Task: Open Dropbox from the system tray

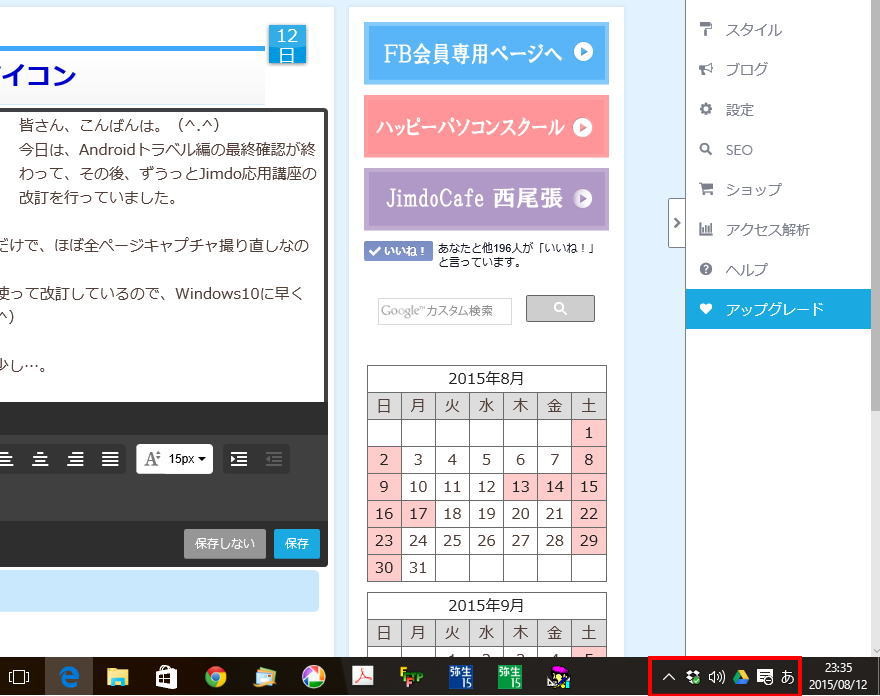Action: 693,677
